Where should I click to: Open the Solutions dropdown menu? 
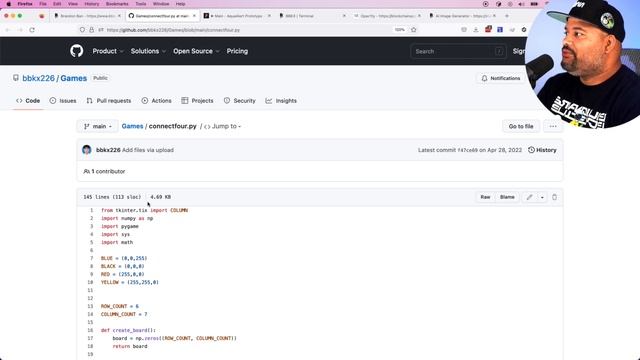tap(148, 51)
